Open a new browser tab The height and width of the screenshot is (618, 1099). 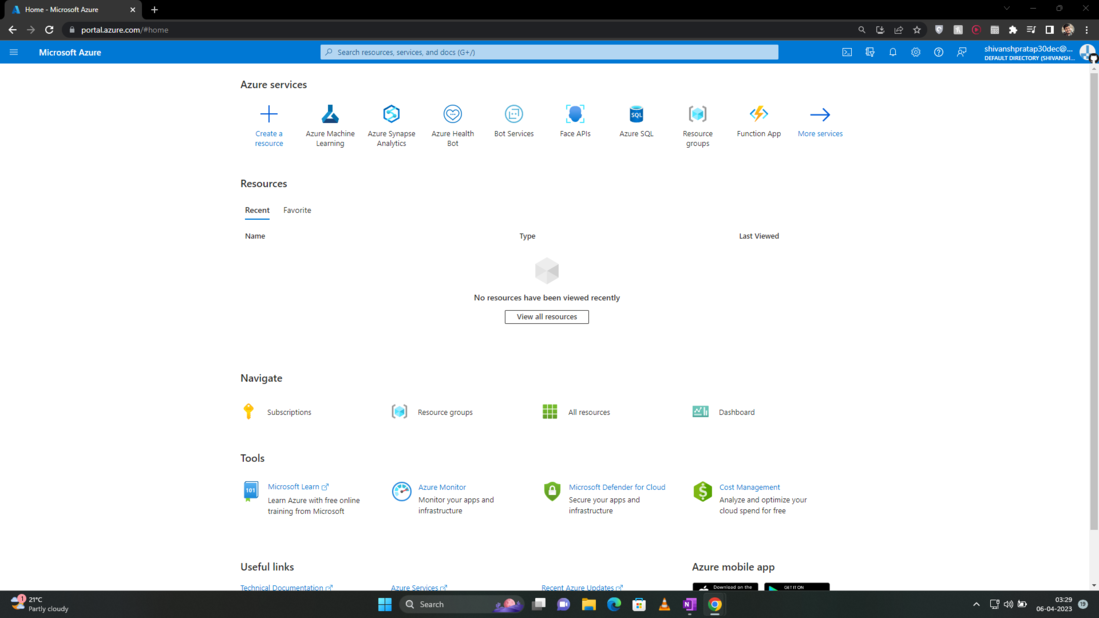(154, 10)
